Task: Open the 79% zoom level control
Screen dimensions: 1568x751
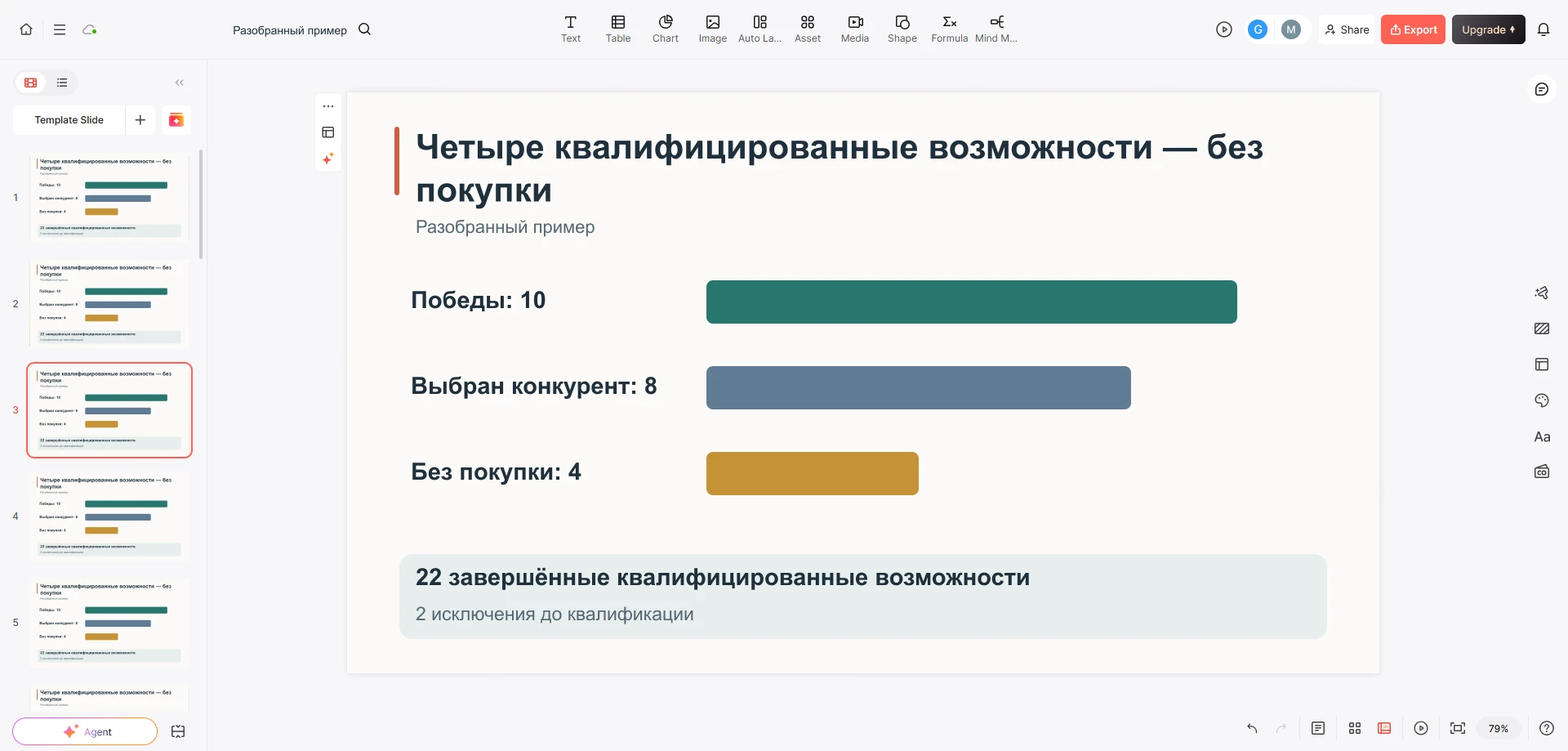Action: tap(1499, 728)
